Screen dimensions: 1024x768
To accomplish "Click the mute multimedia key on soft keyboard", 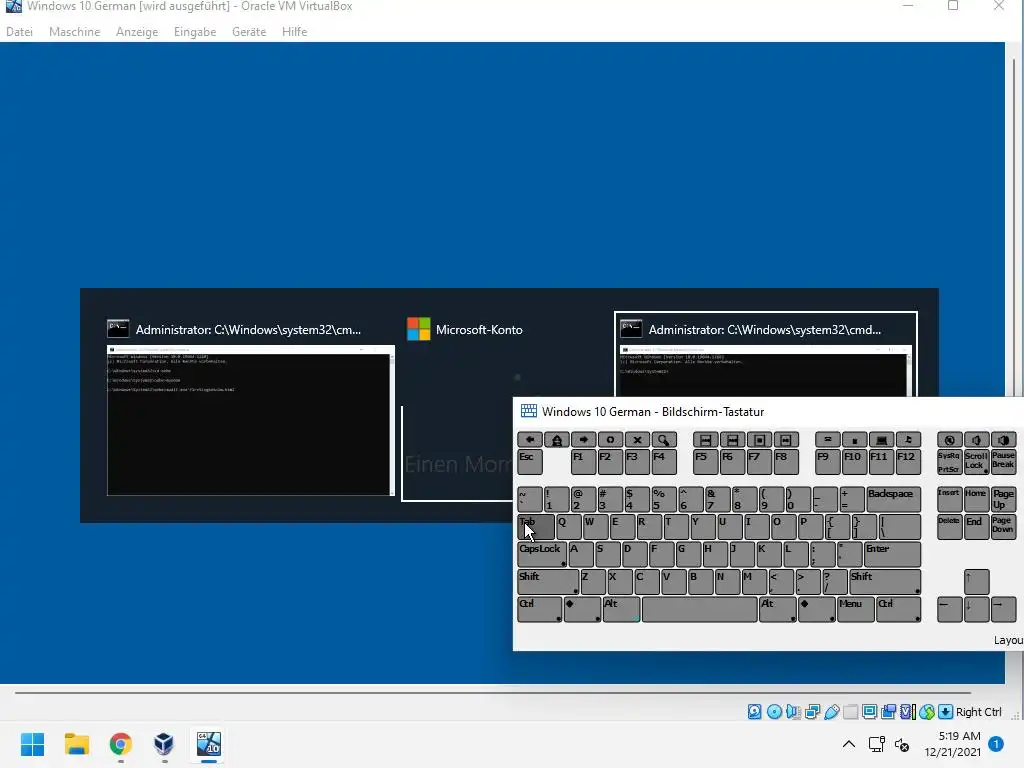I will [950, 440].
